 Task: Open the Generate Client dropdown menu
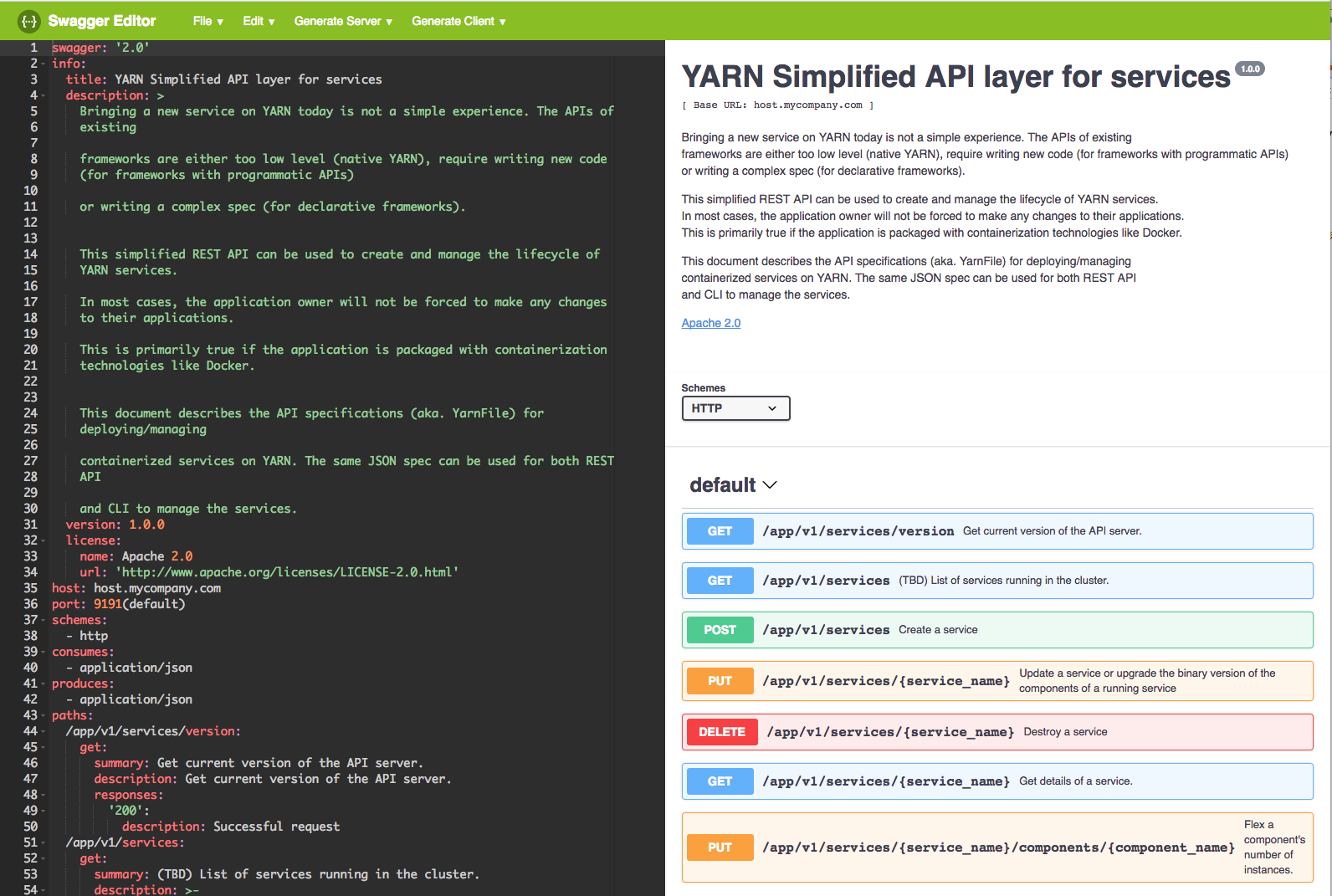[459, 21]
